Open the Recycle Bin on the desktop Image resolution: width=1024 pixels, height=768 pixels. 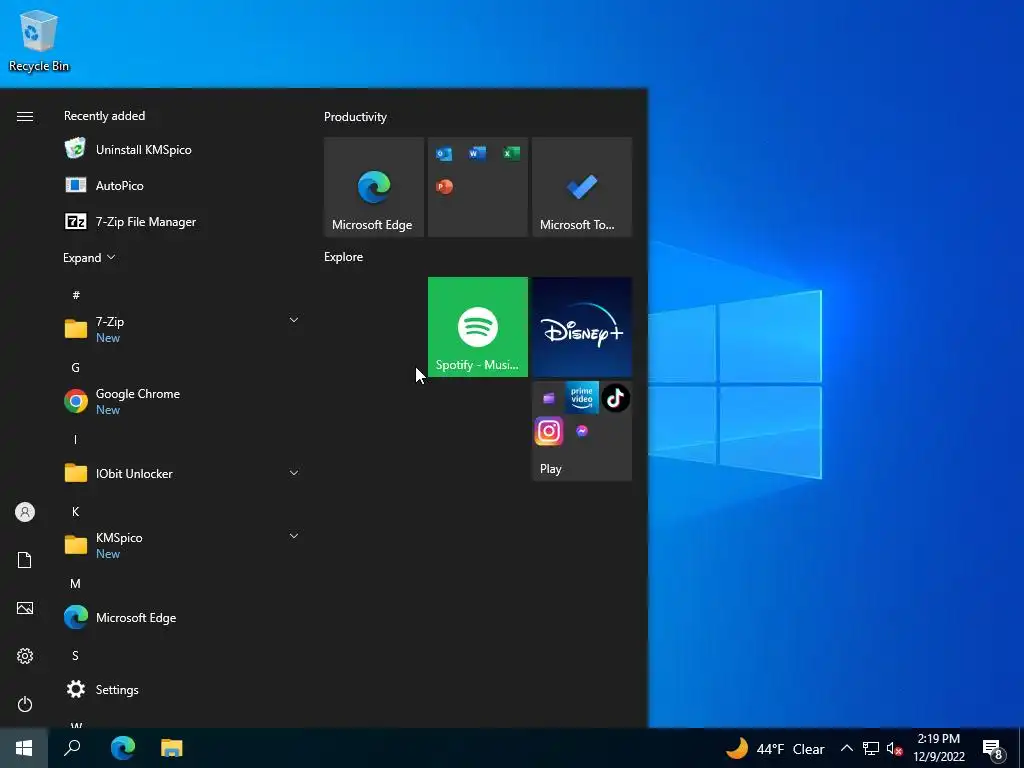[x=39, y=40]
